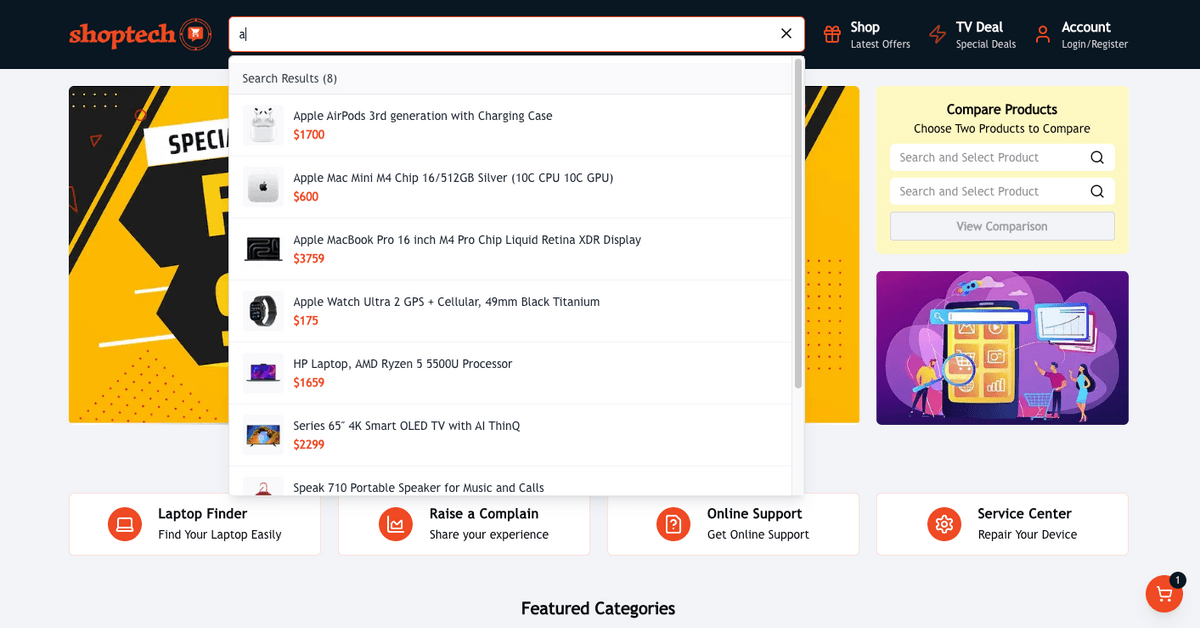Click the Apple Watch product thumbnail
The width and height of the screenshot is (1200, 628).
click(x=263, y=311)
